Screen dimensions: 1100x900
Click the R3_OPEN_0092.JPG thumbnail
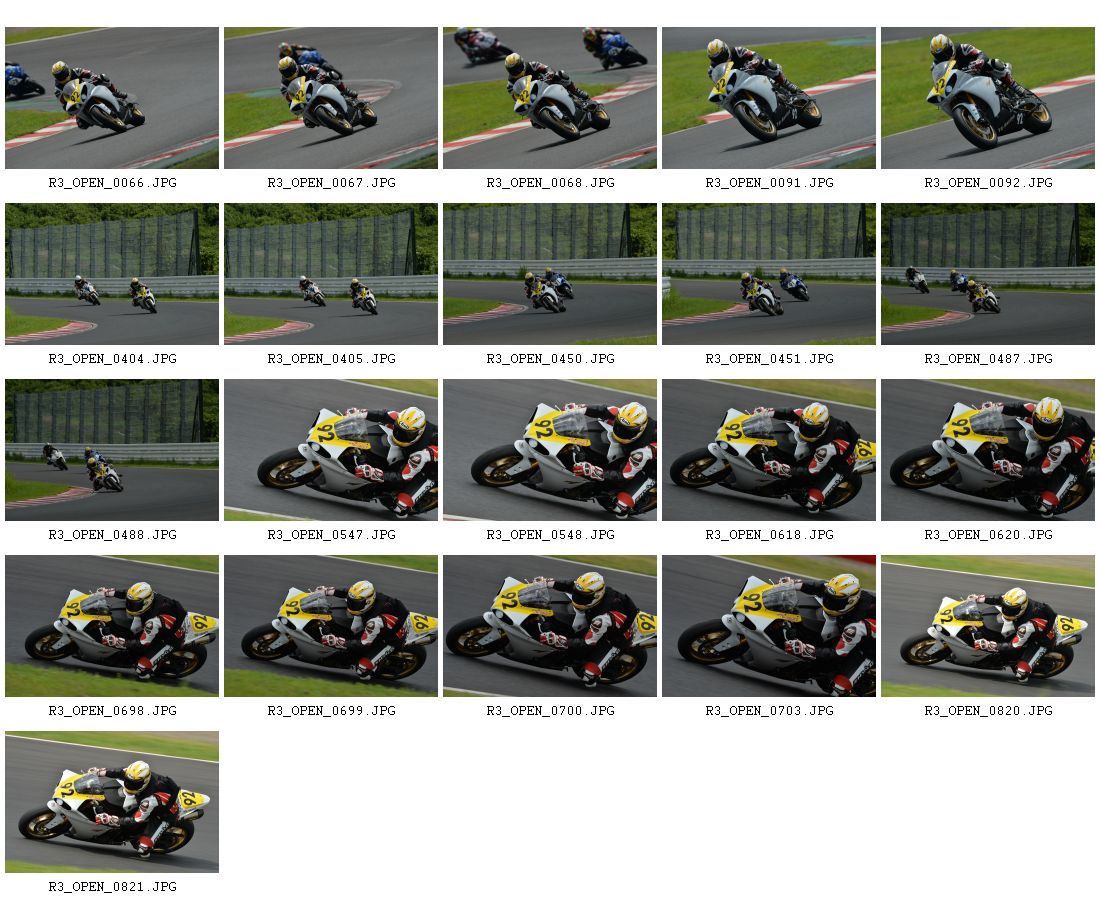click(x=988, y=98)
